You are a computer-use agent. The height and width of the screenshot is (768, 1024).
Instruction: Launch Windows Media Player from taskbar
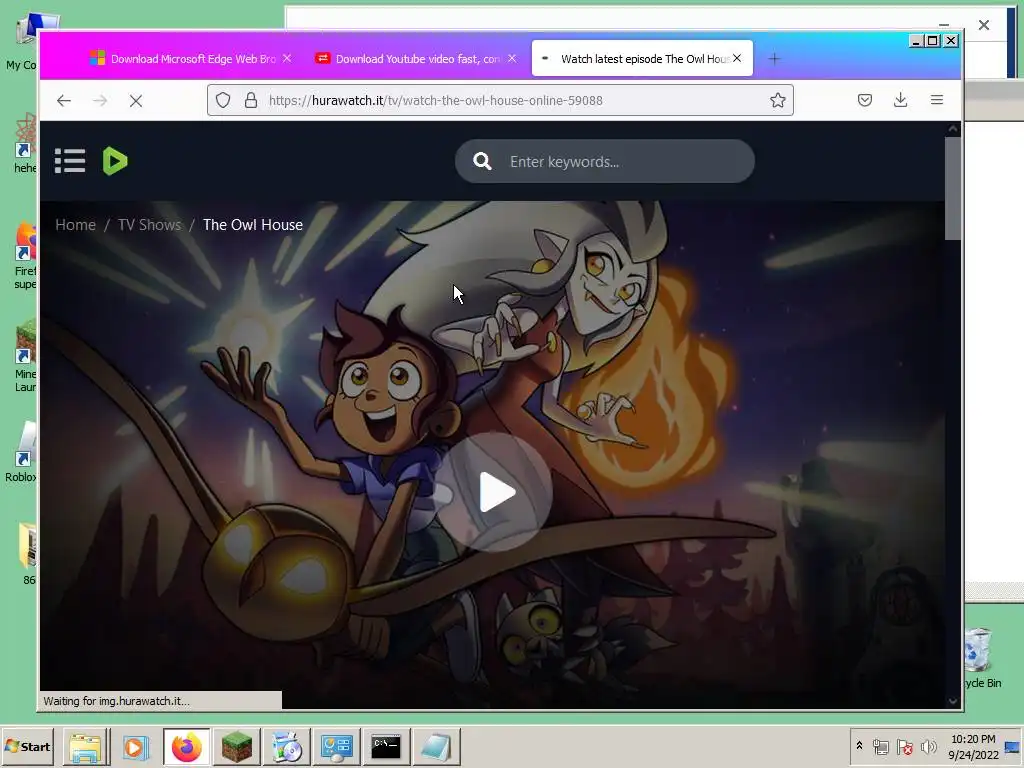[x=136, y=747]
